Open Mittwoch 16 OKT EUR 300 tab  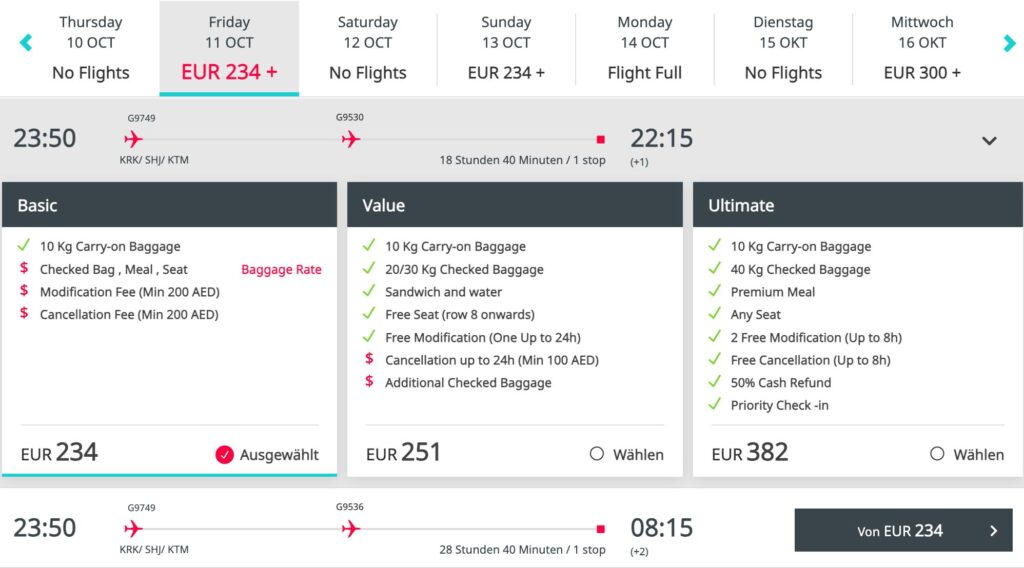coord(922,48)
